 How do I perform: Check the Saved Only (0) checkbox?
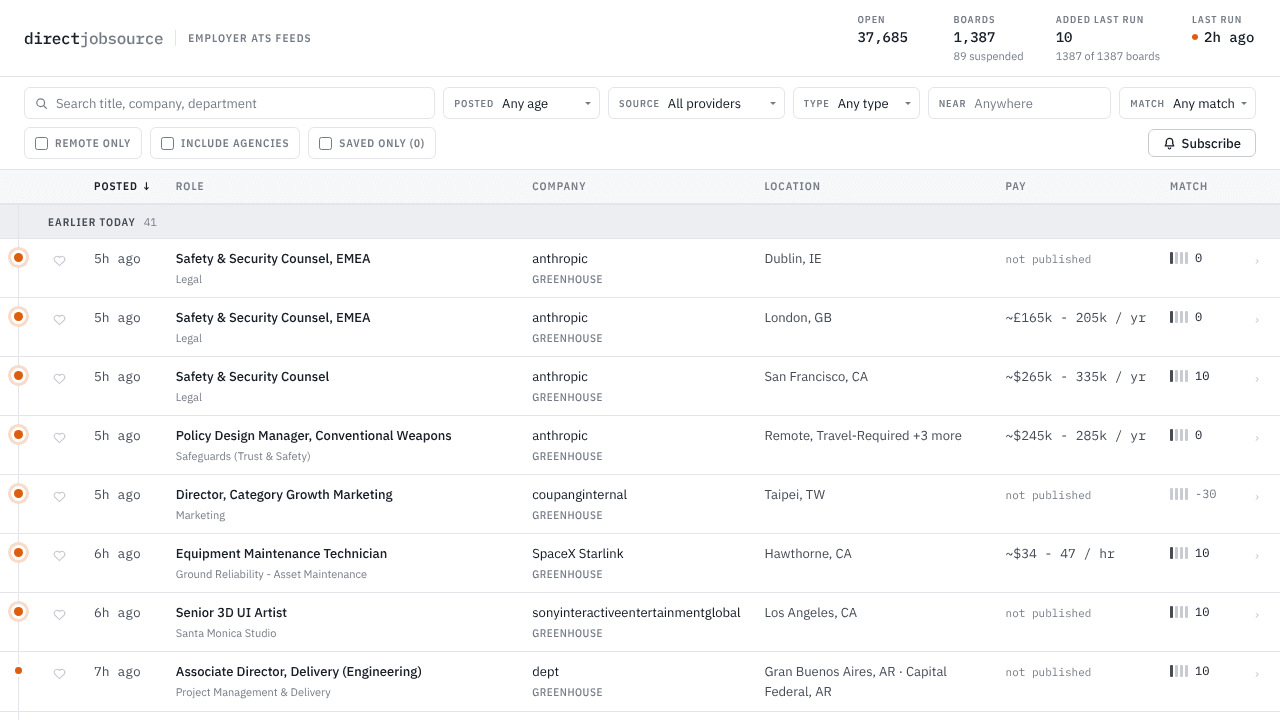[x=325, y=143]
